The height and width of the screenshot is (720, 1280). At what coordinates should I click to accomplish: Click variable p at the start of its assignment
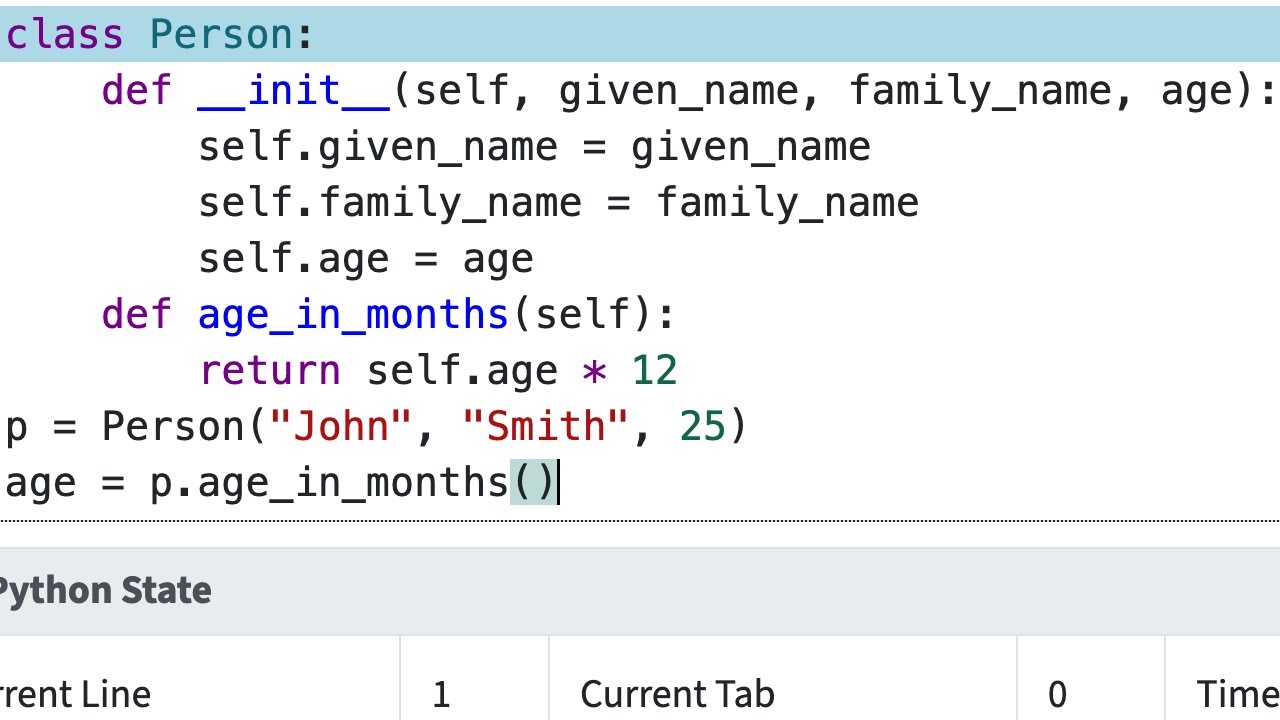(x=17, y=427)
